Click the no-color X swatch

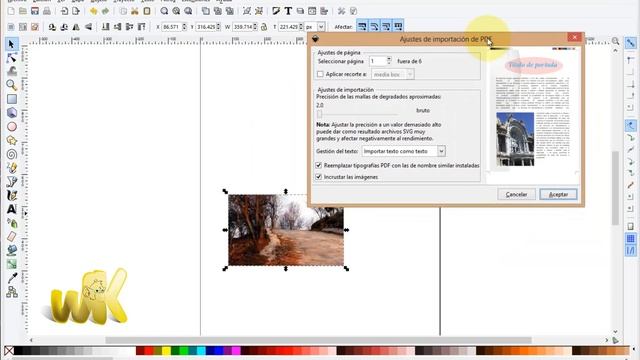[x=9, y=351]
